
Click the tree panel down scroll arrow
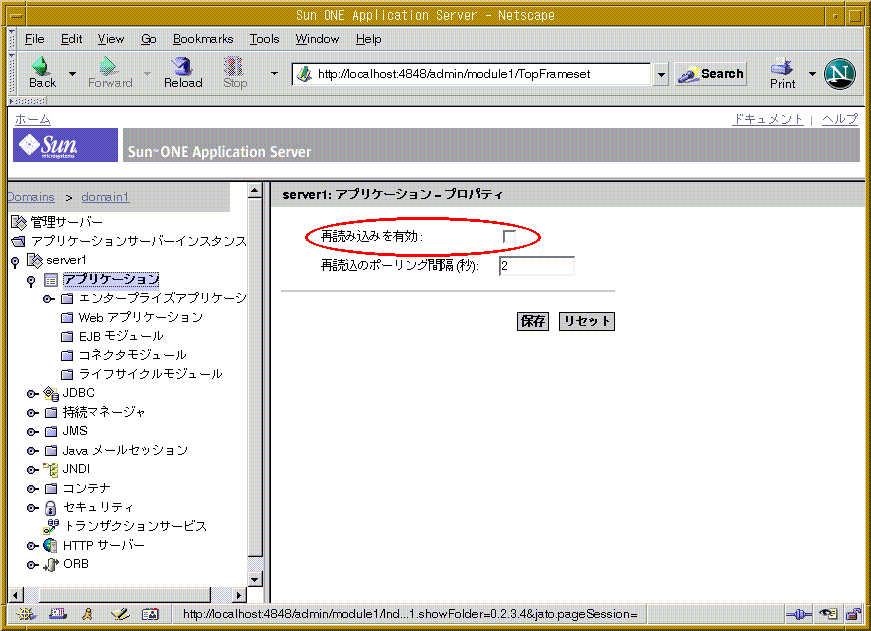coord(255,580)
